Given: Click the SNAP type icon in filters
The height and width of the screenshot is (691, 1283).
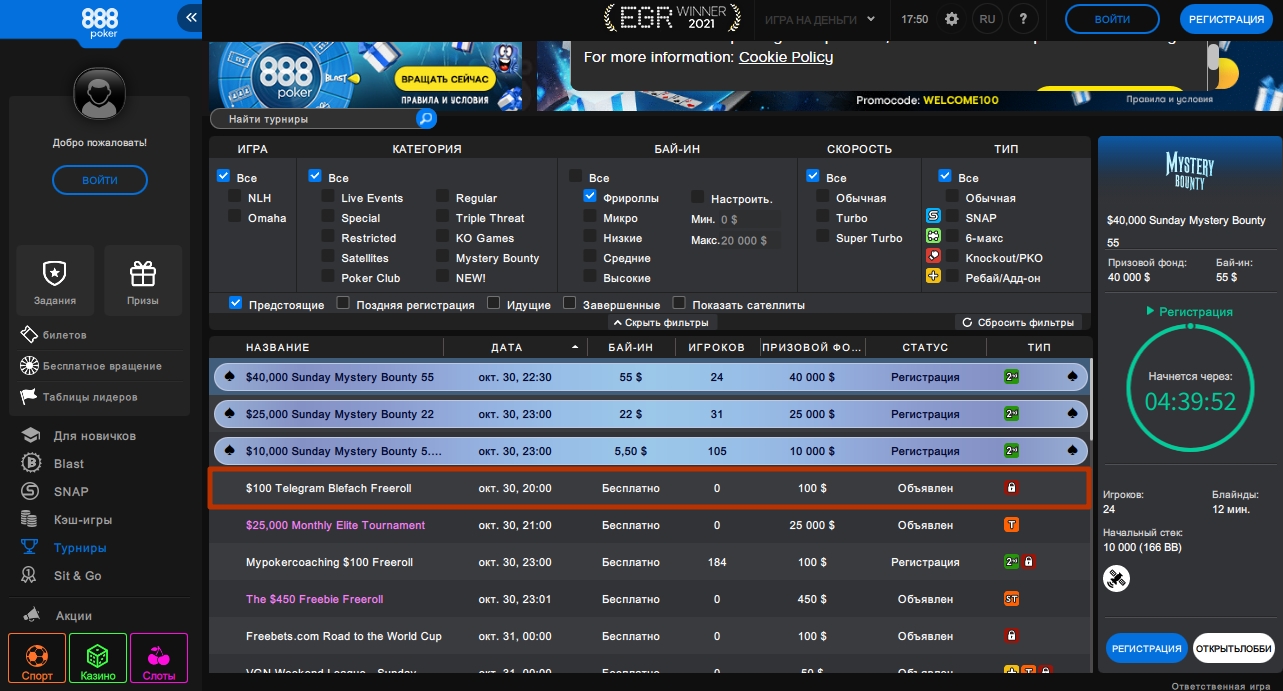Looking at the screenshot, I should point(933,216).
